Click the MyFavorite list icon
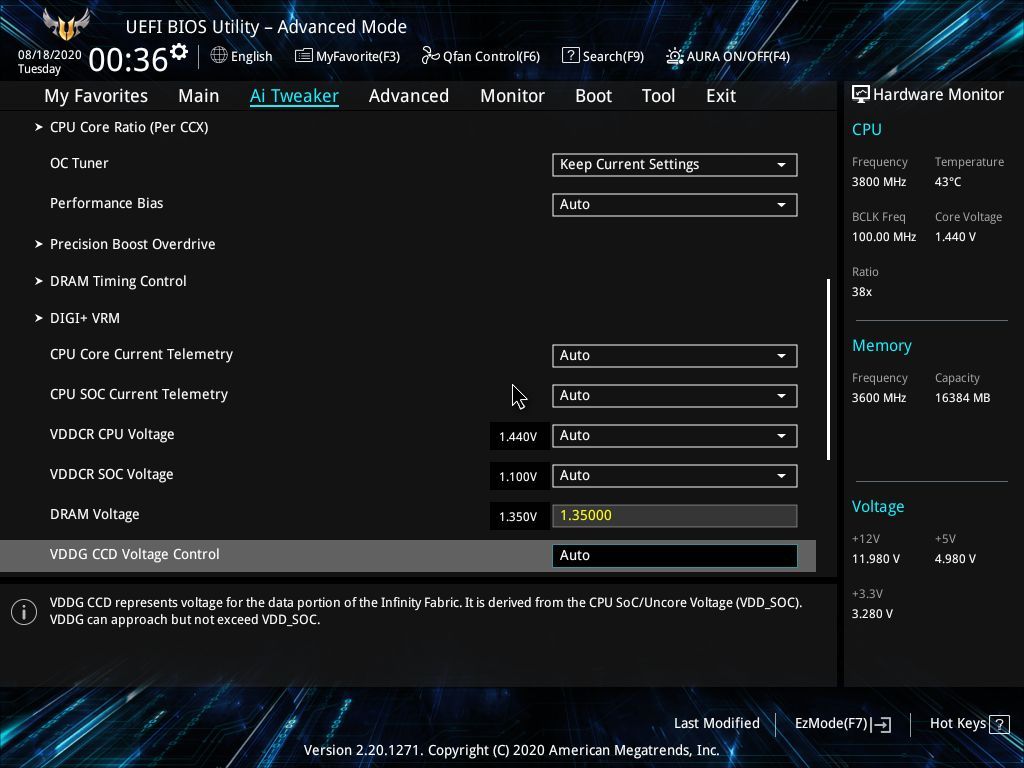This screenshot has height=768, width=1024. pyautogui.click(x=303, y=56)
